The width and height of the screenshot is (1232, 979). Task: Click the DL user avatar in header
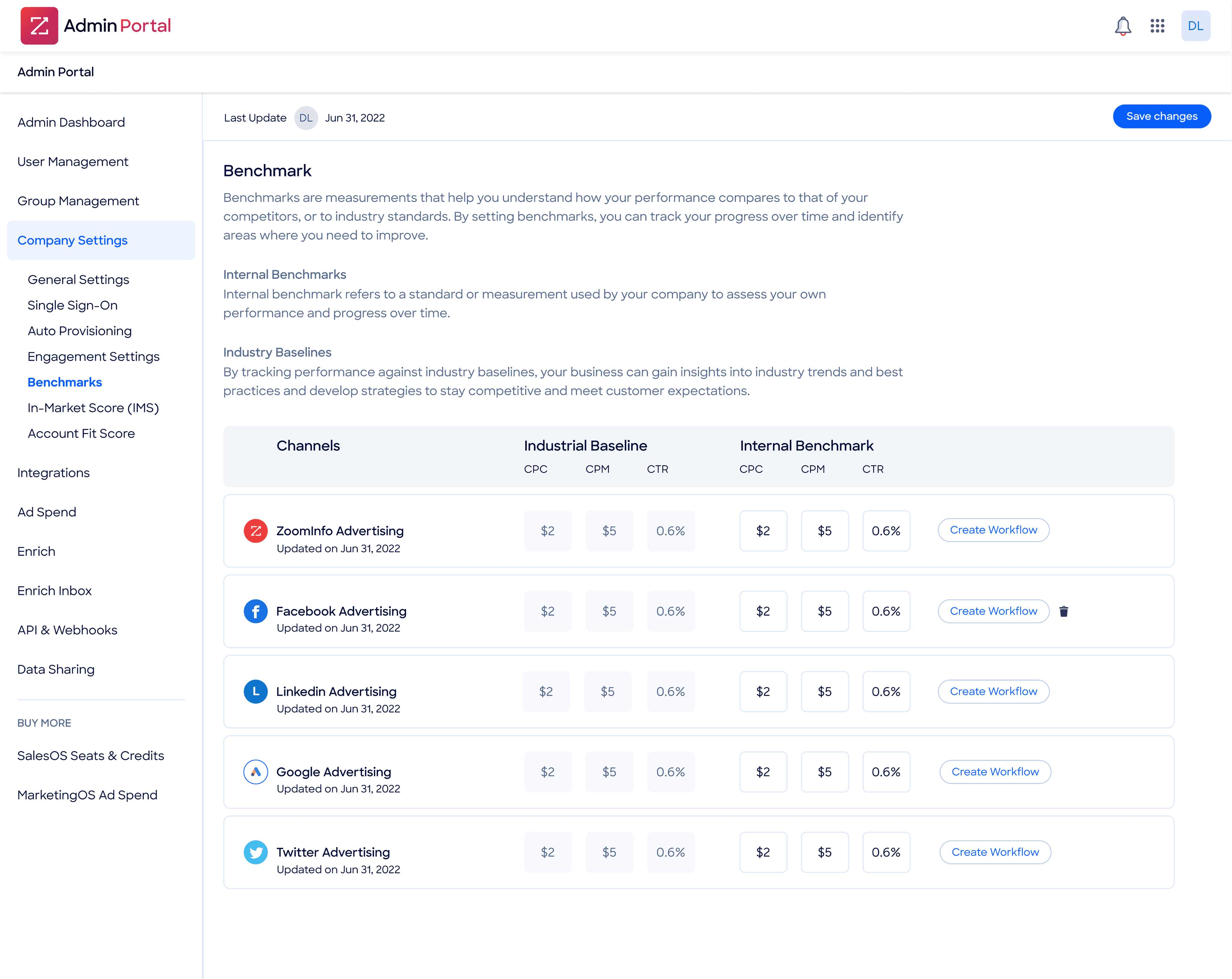pyautogui.click(x=1195, y=26)
